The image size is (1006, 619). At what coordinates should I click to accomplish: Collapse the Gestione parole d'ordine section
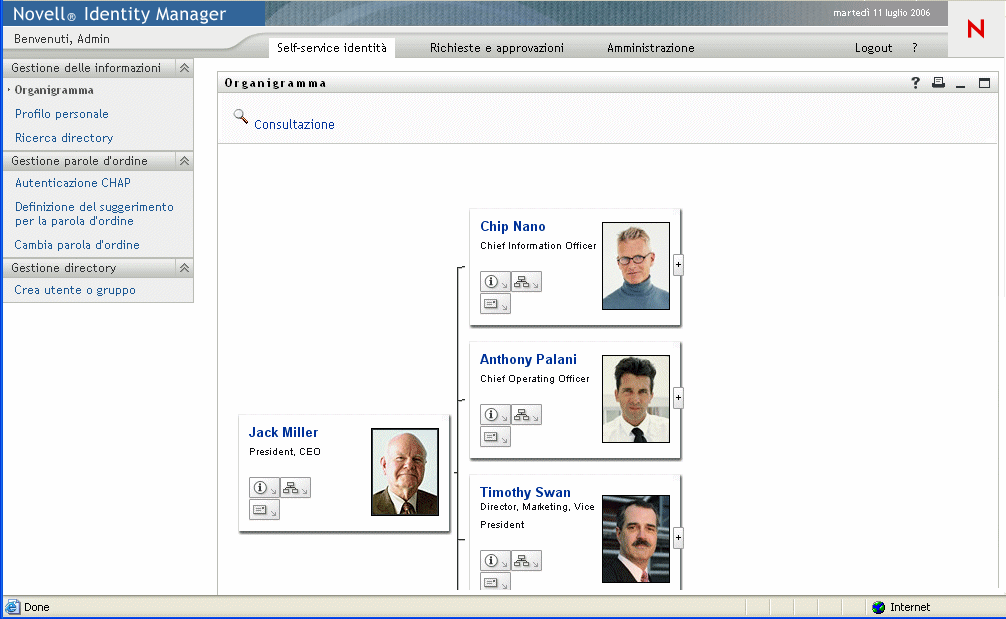(x=184, y=161)
